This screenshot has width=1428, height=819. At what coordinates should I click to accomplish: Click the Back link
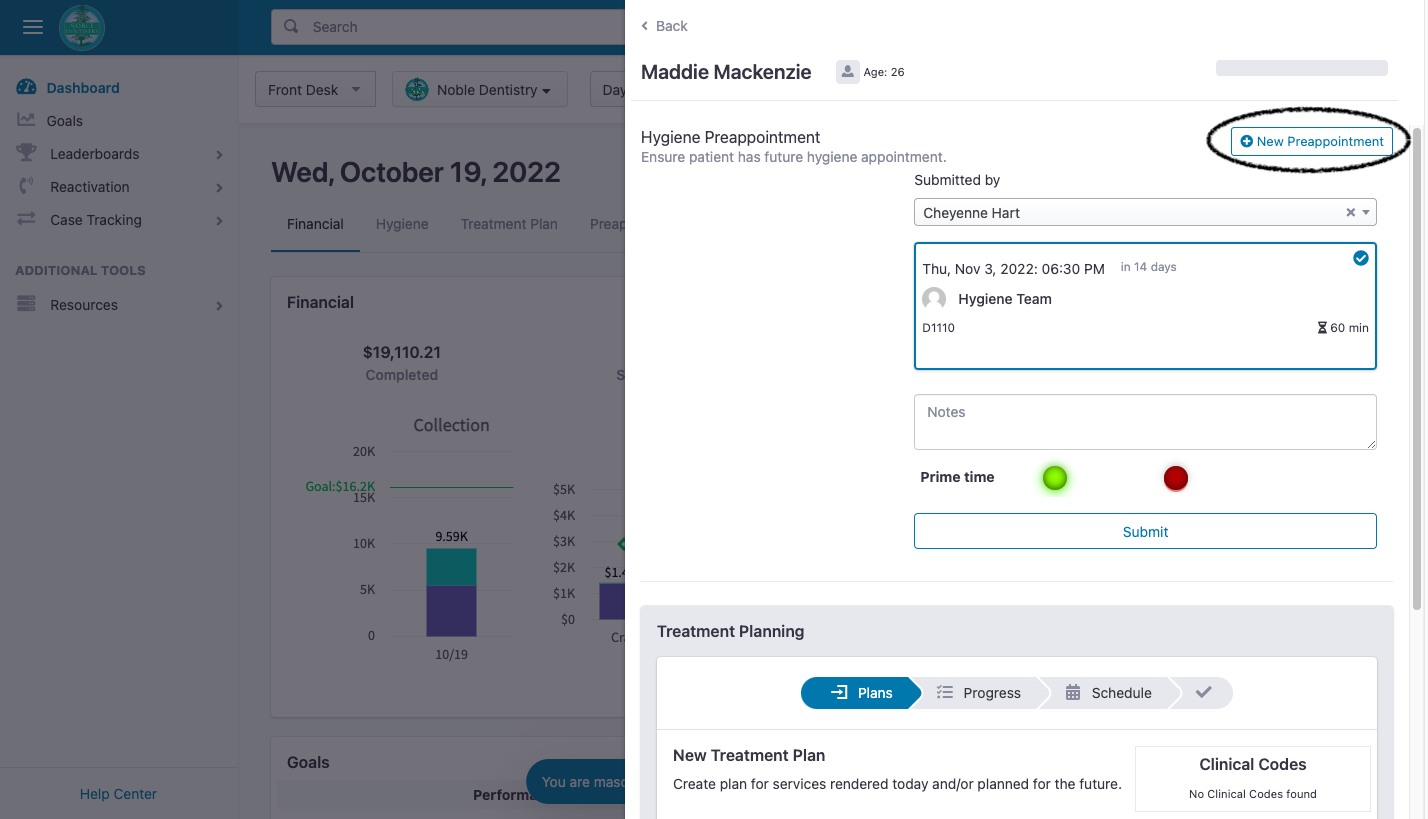pos(664,26)
